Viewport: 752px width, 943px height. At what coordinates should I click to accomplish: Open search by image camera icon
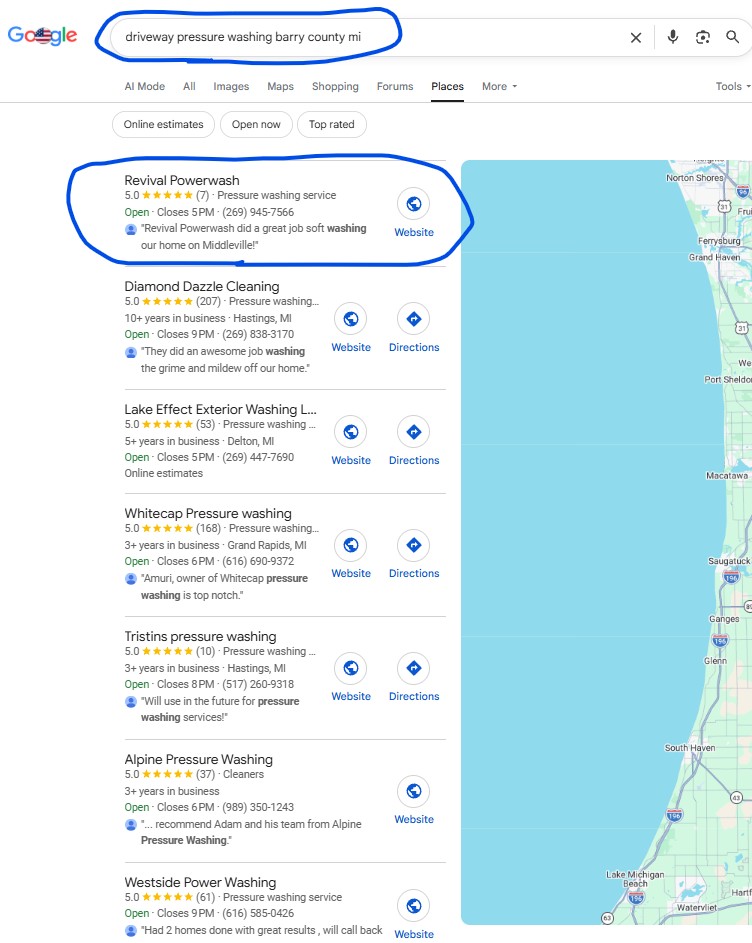[703, 37]
